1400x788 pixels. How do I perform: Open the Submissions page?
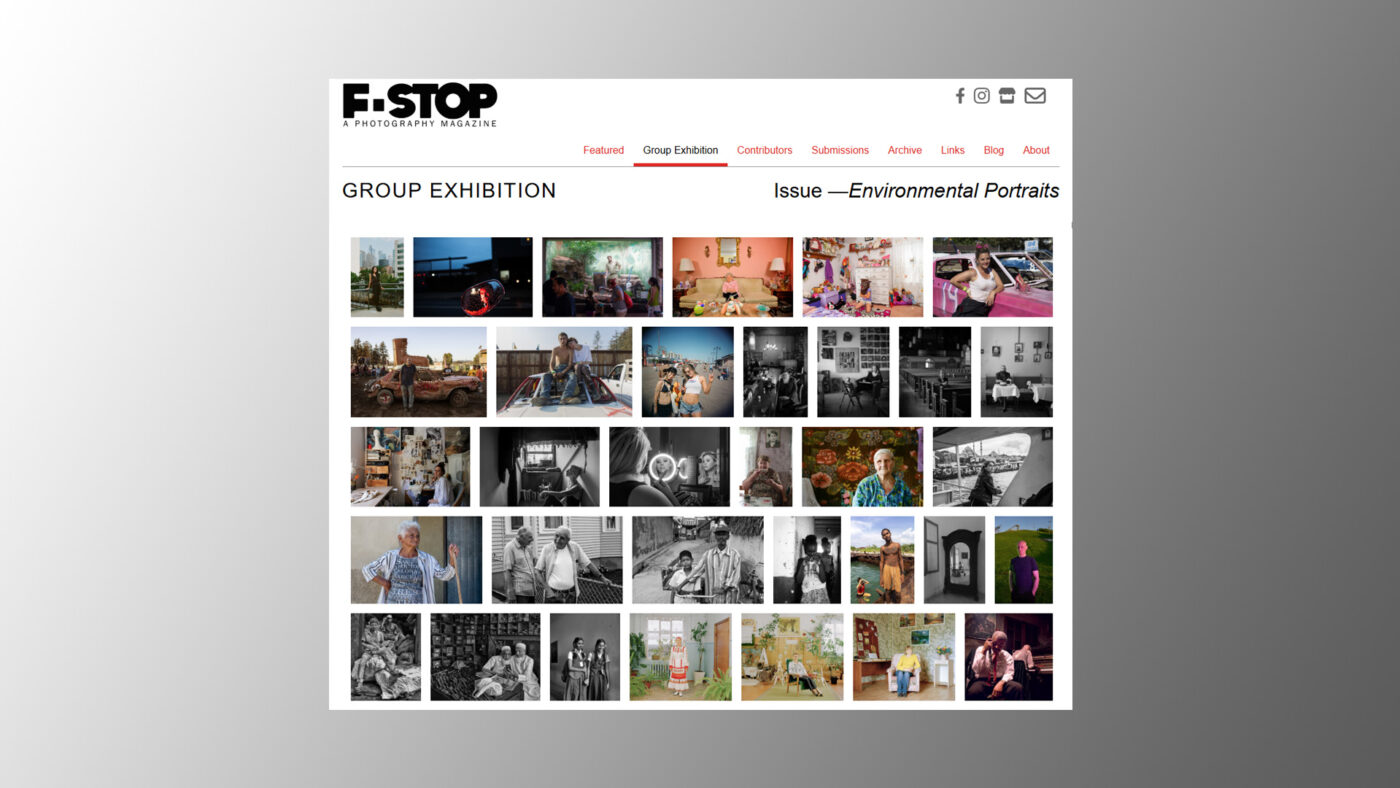pyautogui.click(x=840, y=150)
